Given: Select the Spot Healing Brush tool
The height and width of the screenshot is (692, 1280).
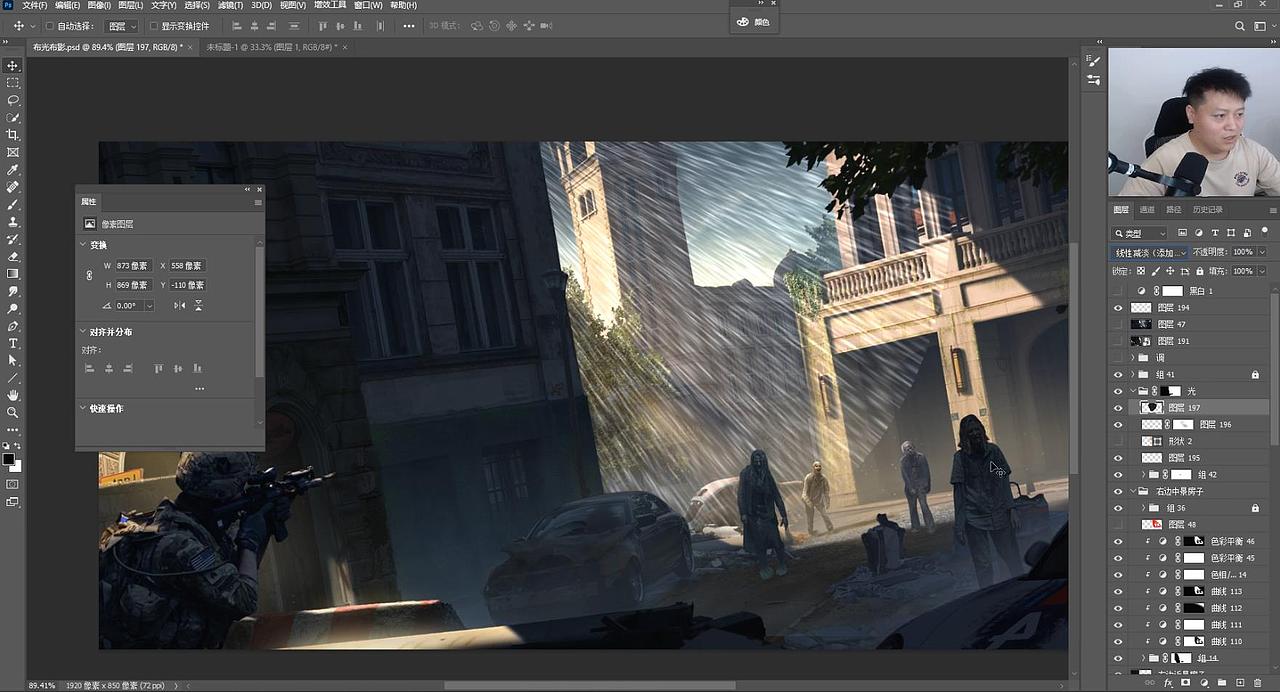Looking at the screenshot, I should click(13, 187).
